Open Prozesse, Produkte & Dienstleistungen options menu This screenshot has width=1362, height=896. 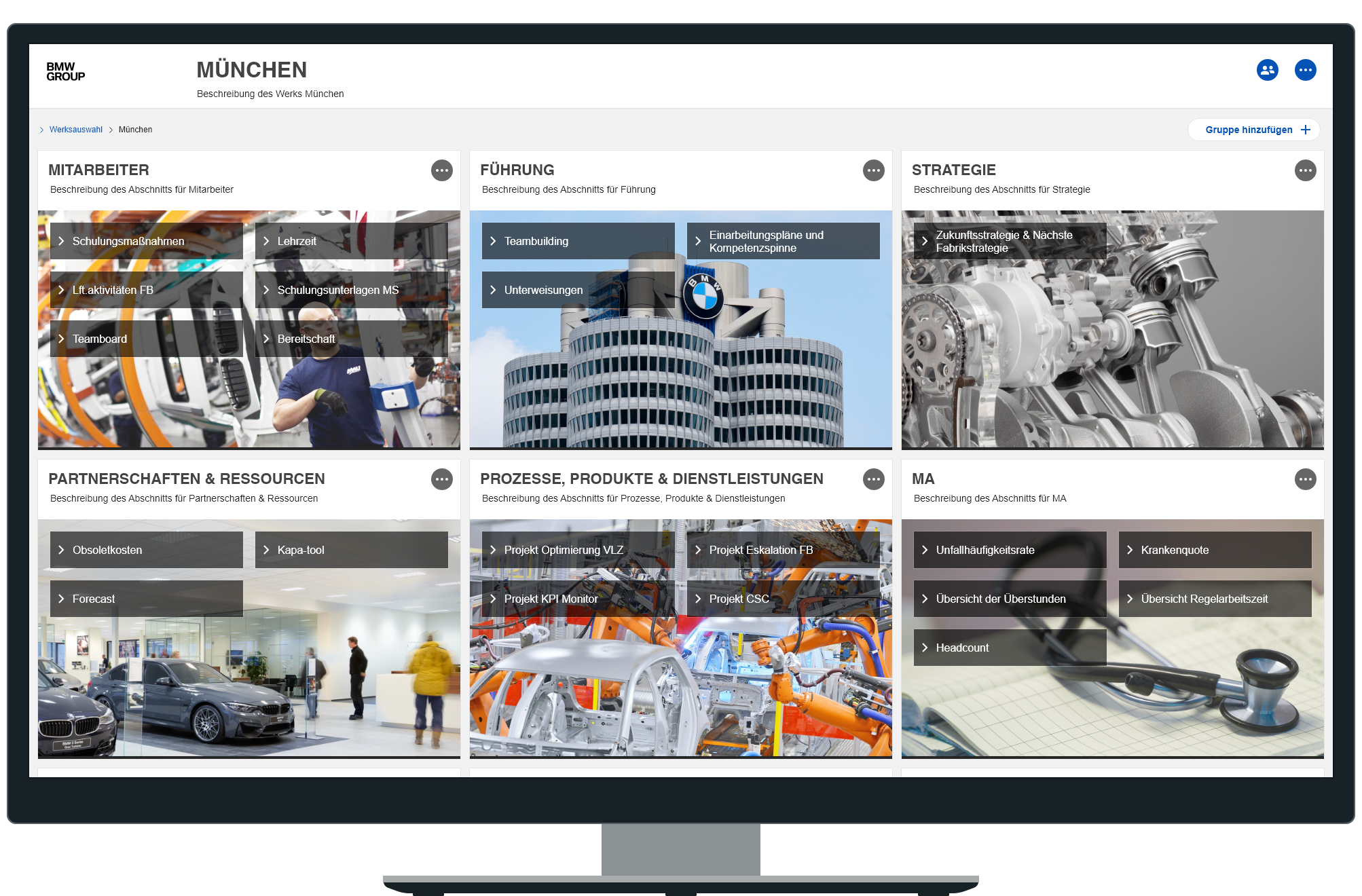pos(874,479)
